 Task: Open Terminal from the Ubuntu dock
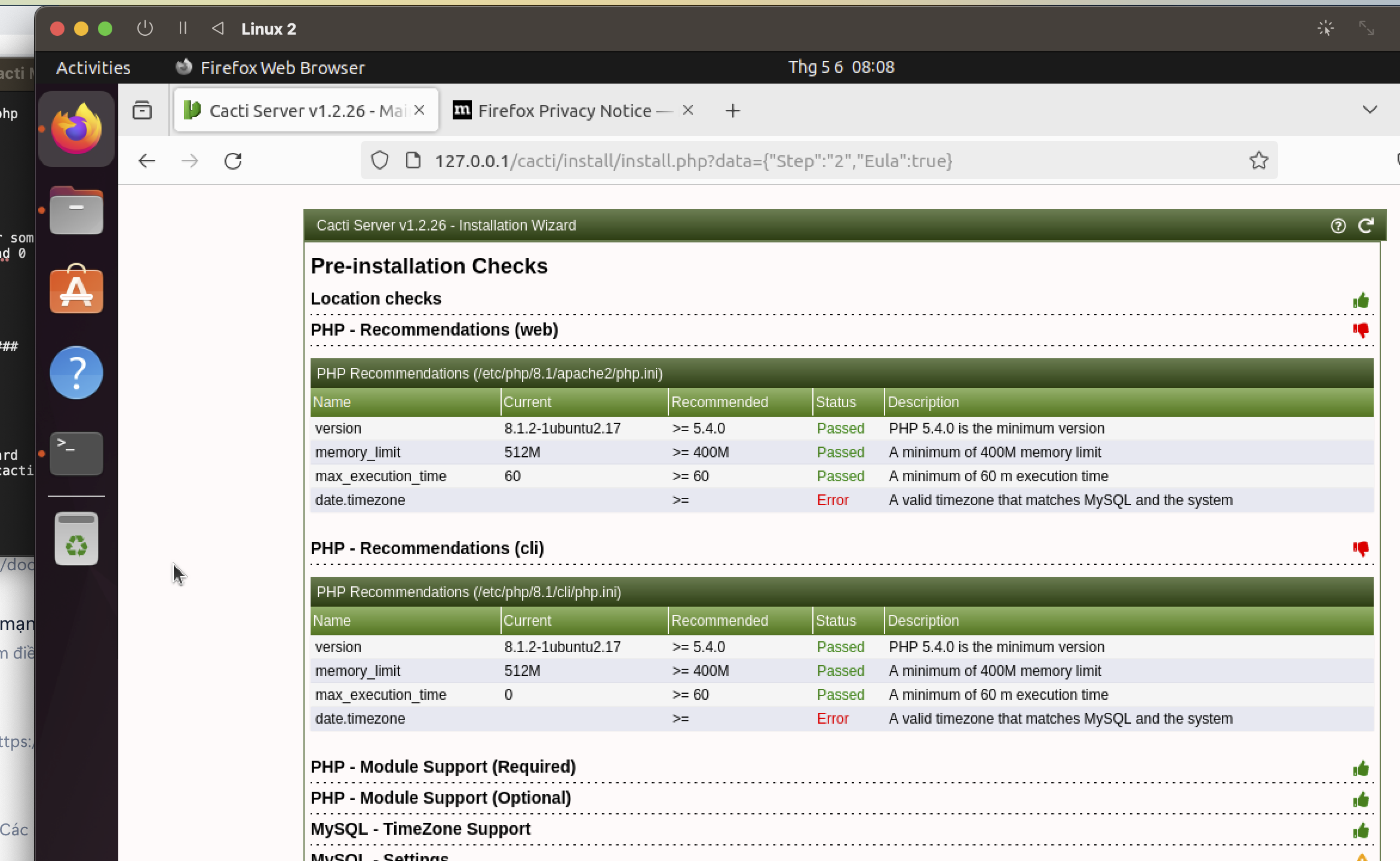76,454
